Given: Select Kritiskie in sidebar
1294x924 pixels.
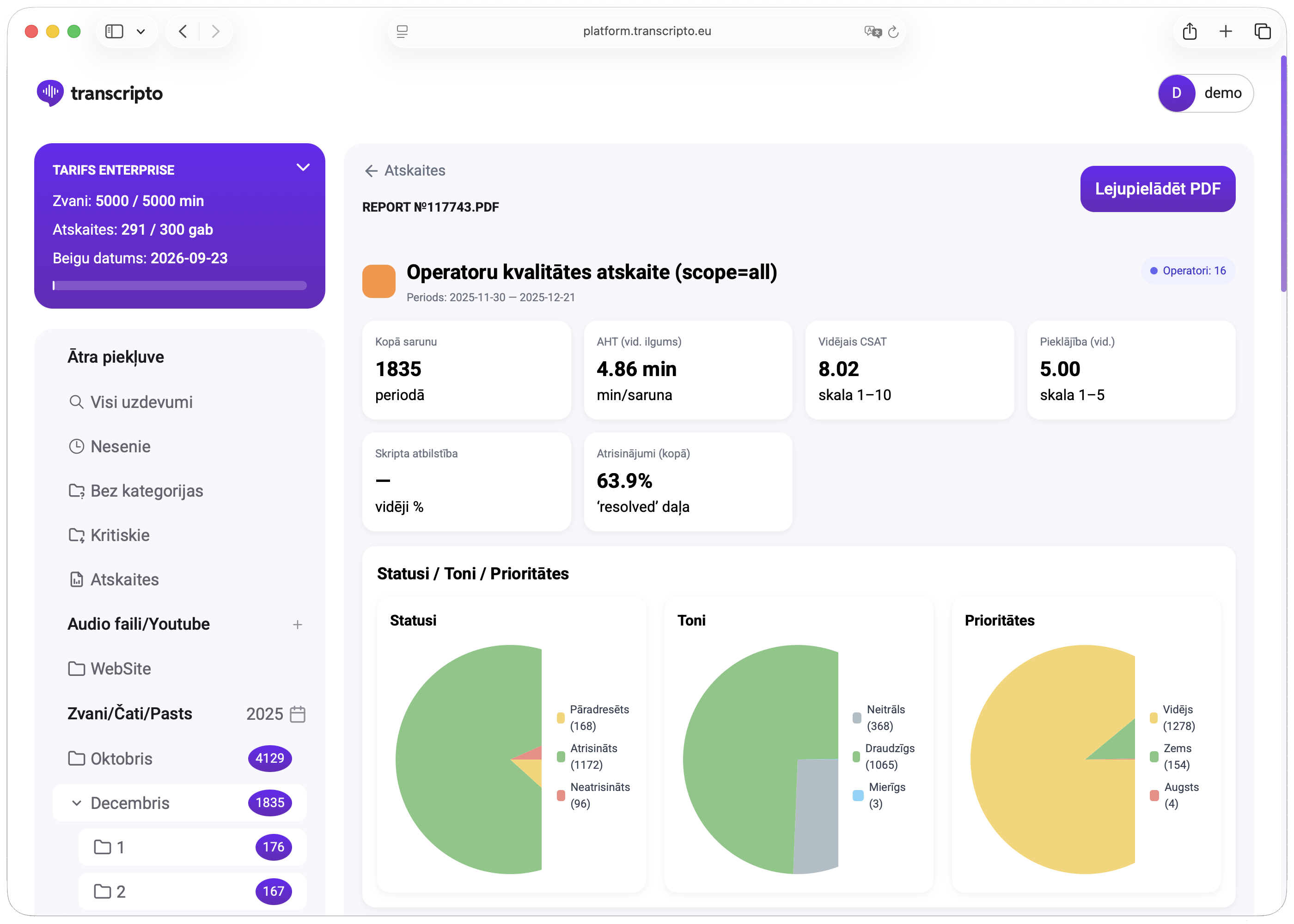Looking at the screenshot, I should coord(120,535).
